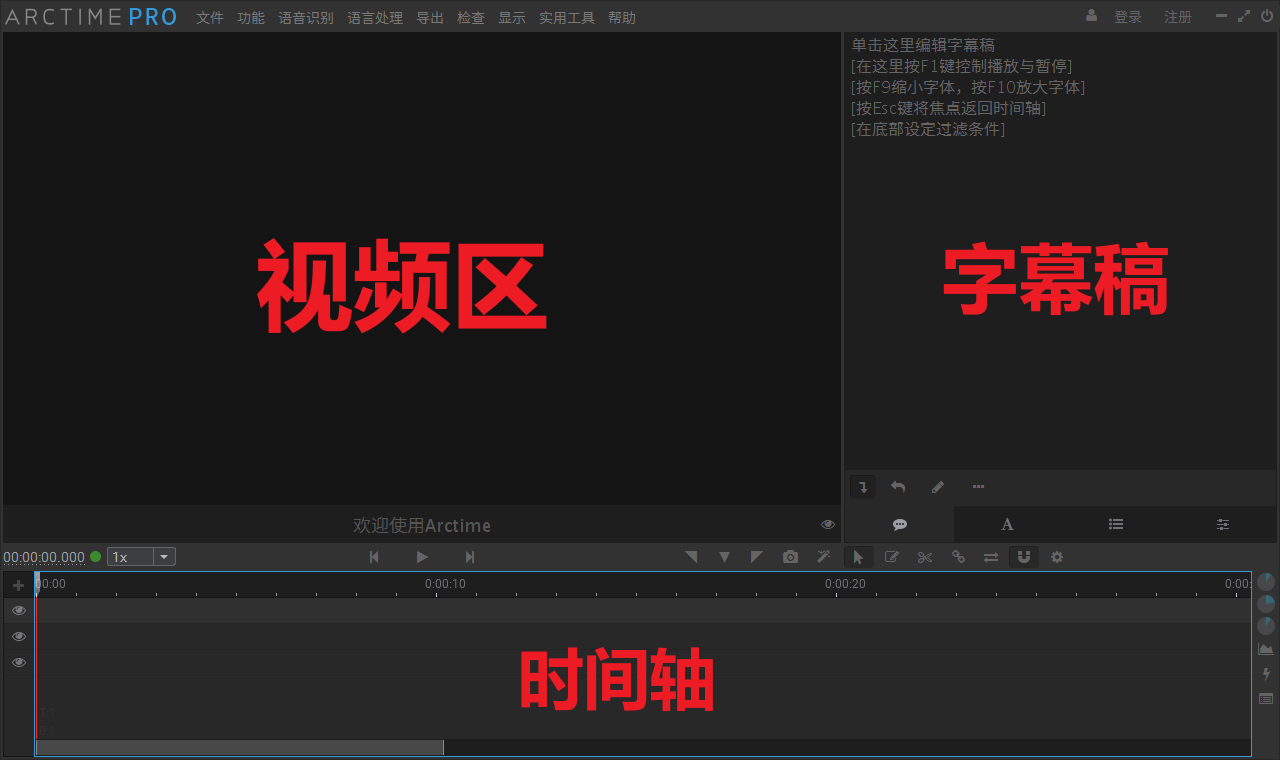Select the scissors cut tool

point(925,557)
